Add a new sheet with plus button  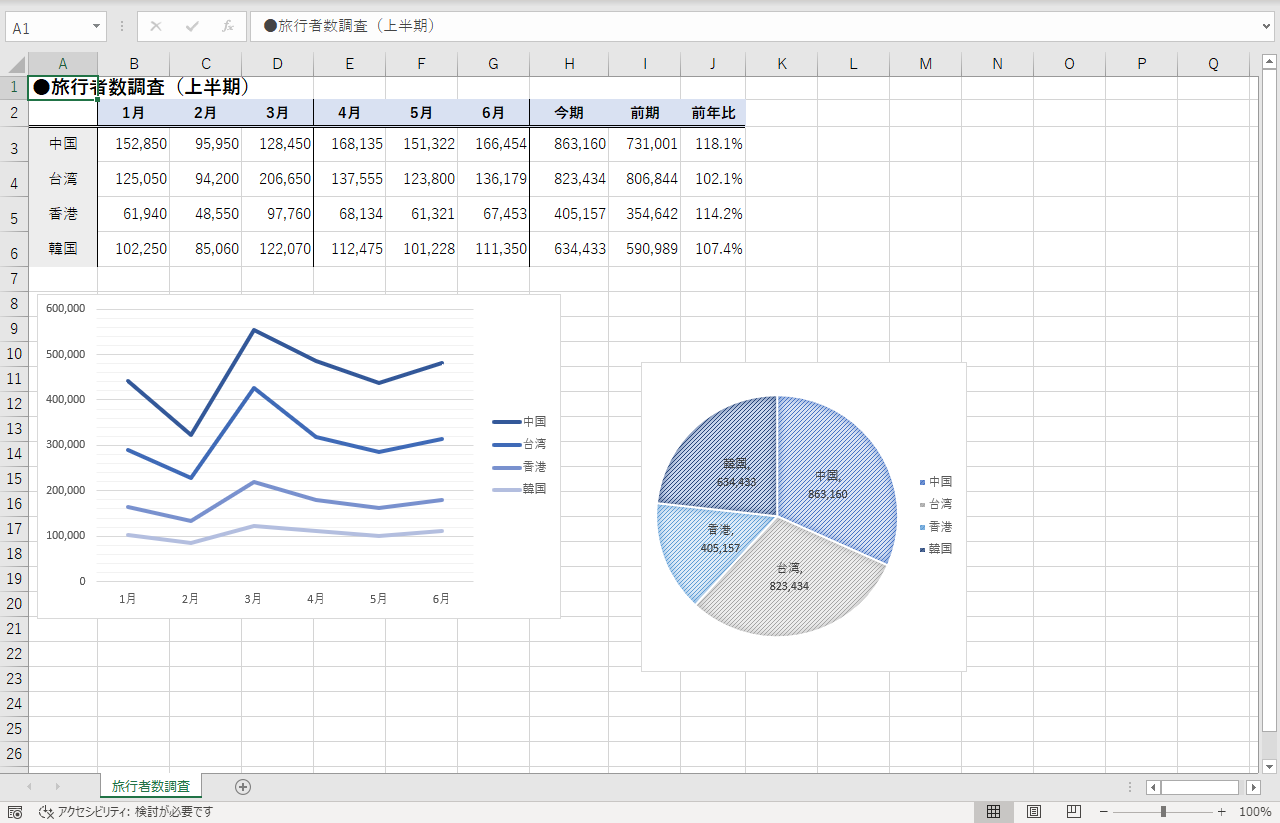click(243, 787)
